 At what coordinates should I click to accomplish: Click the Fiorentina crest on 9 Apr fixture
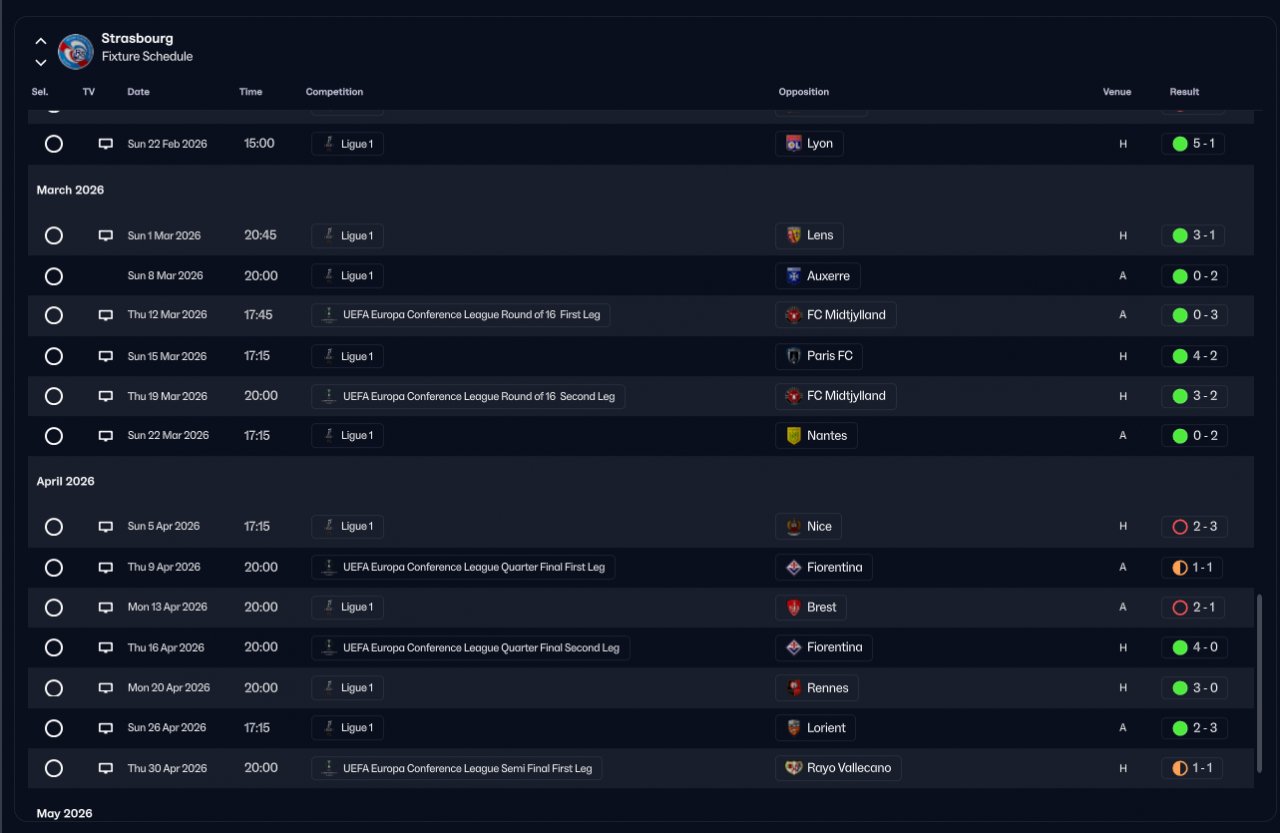(x=794, y=568)
